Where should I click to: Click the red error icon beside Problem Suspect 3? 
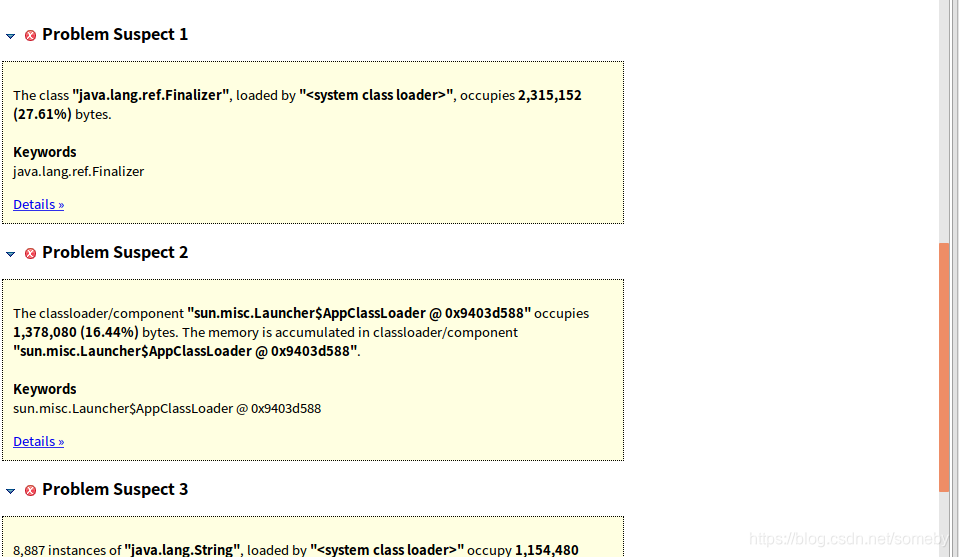(30, 490)
